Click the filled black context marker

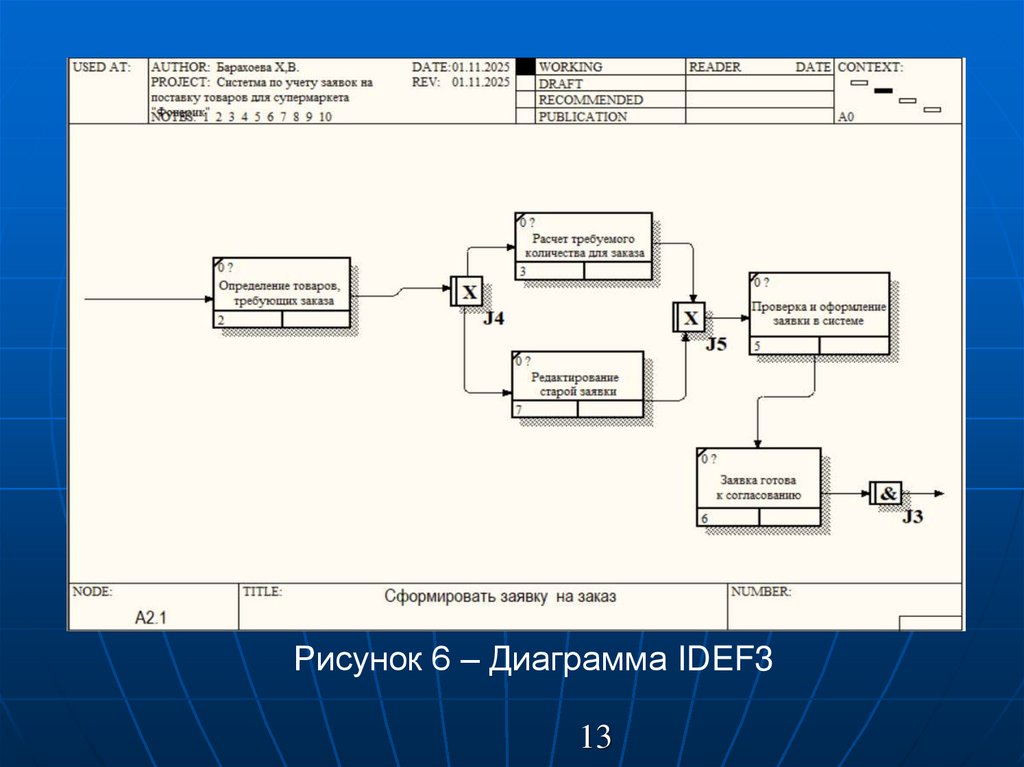click(x=883, y=91)
